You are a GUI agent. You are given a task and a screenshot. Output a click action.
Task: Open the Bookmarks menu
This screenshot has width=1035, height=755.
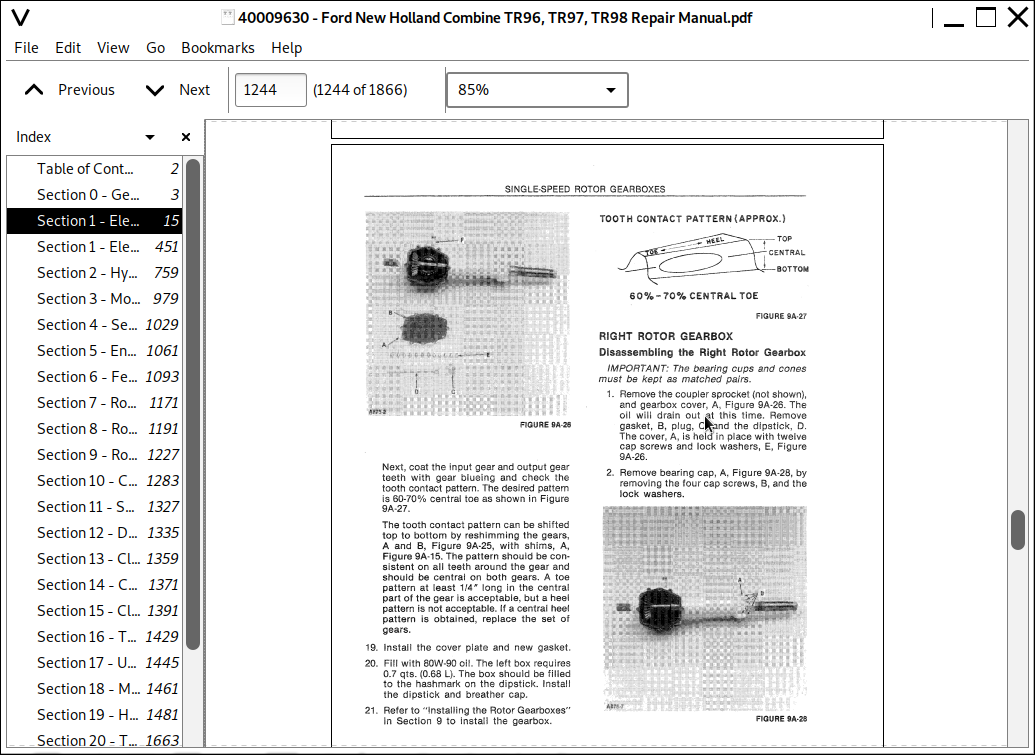point(218,48)
